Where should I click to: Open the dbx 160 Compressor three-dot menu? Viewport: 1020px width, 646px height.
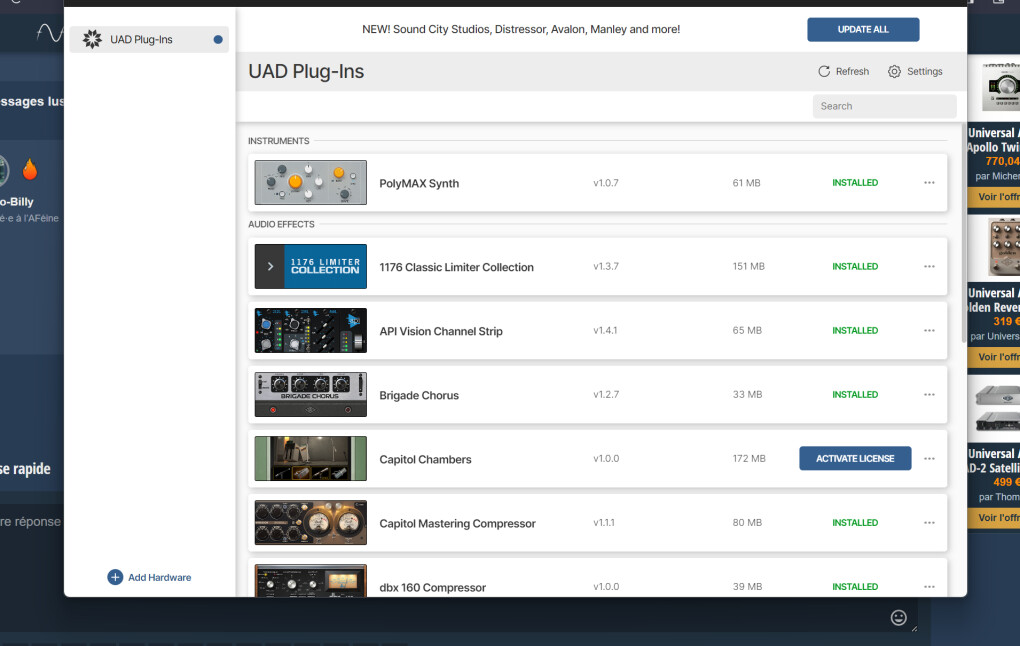click(x=929, y=587)
